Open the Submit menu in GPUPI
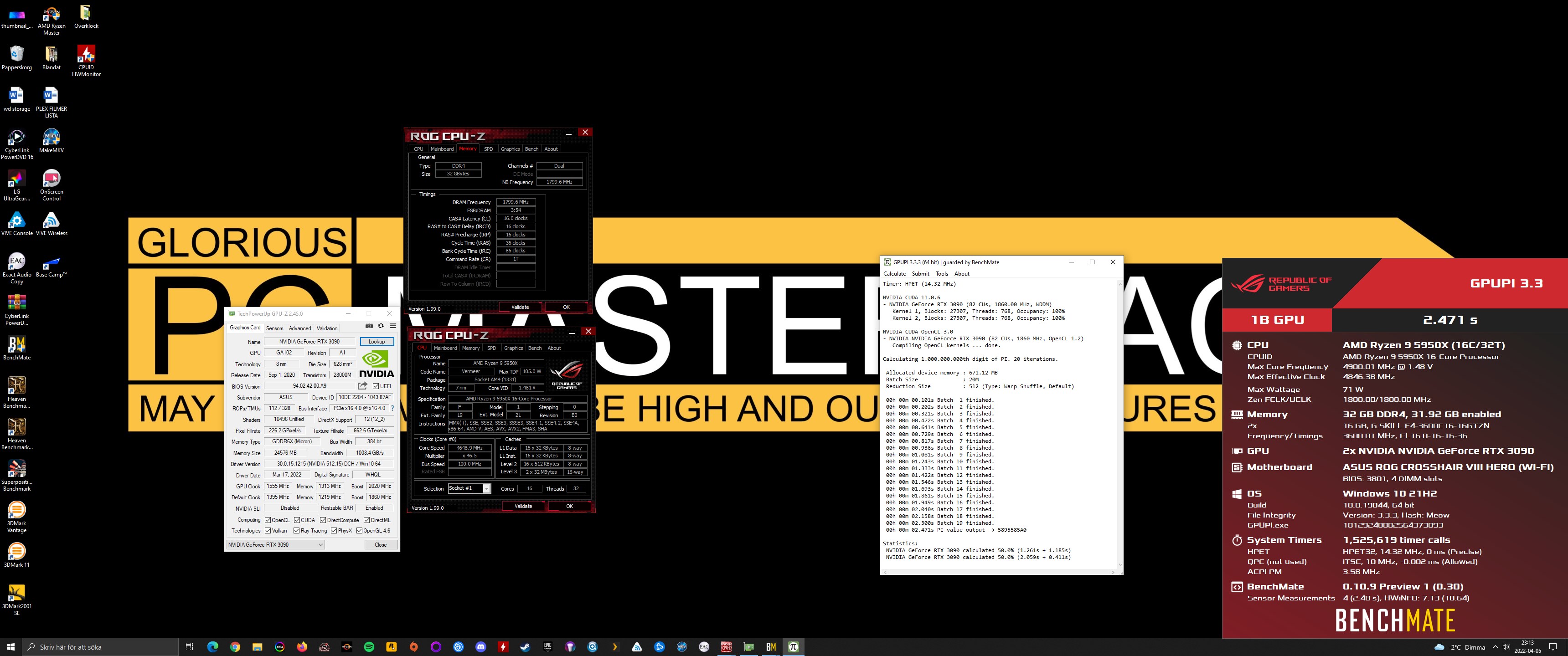Screen dimensions: 1568x656 click(920, 274)
